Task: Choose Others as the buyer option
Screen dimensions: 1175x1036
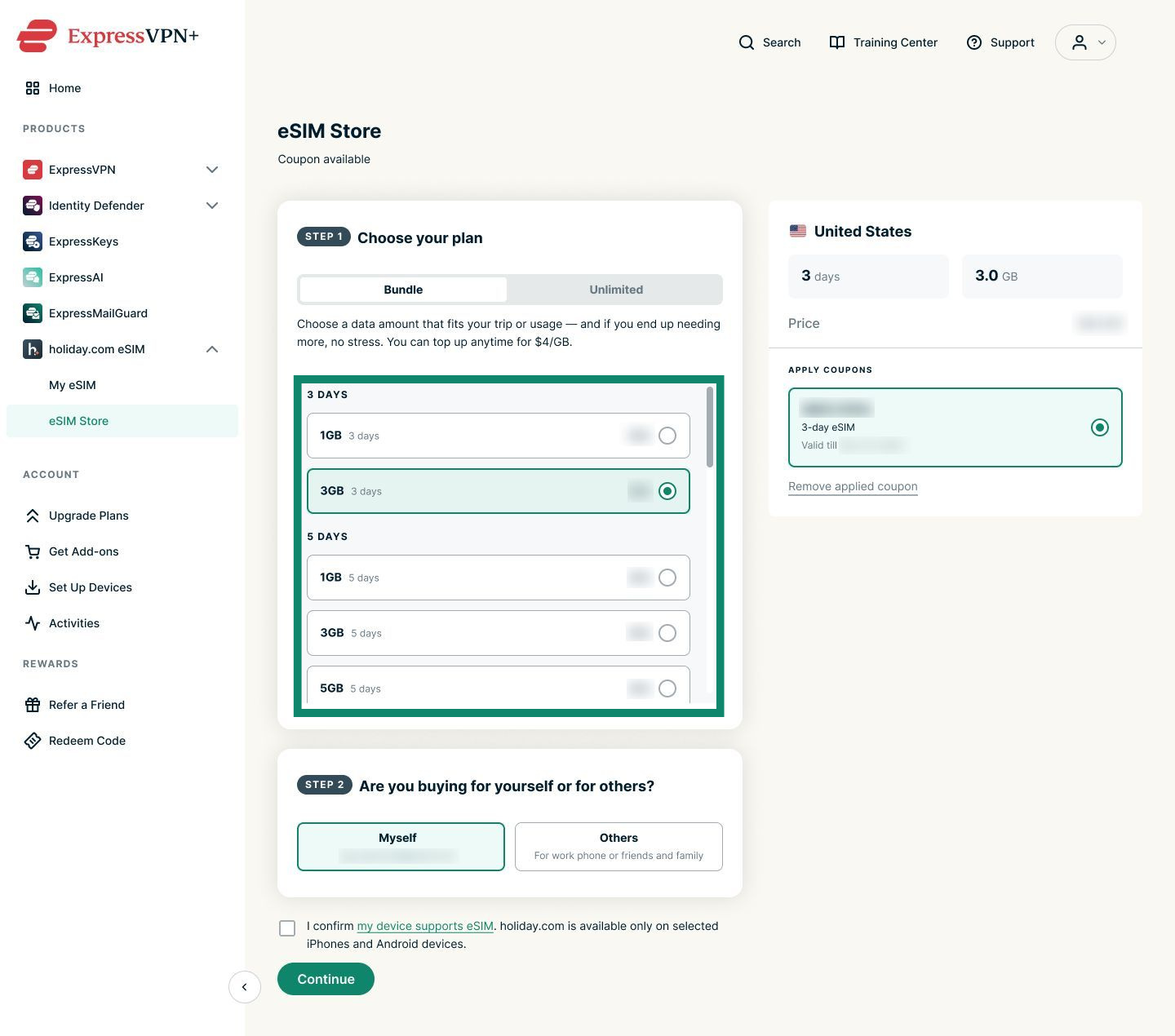Action: 619,847
